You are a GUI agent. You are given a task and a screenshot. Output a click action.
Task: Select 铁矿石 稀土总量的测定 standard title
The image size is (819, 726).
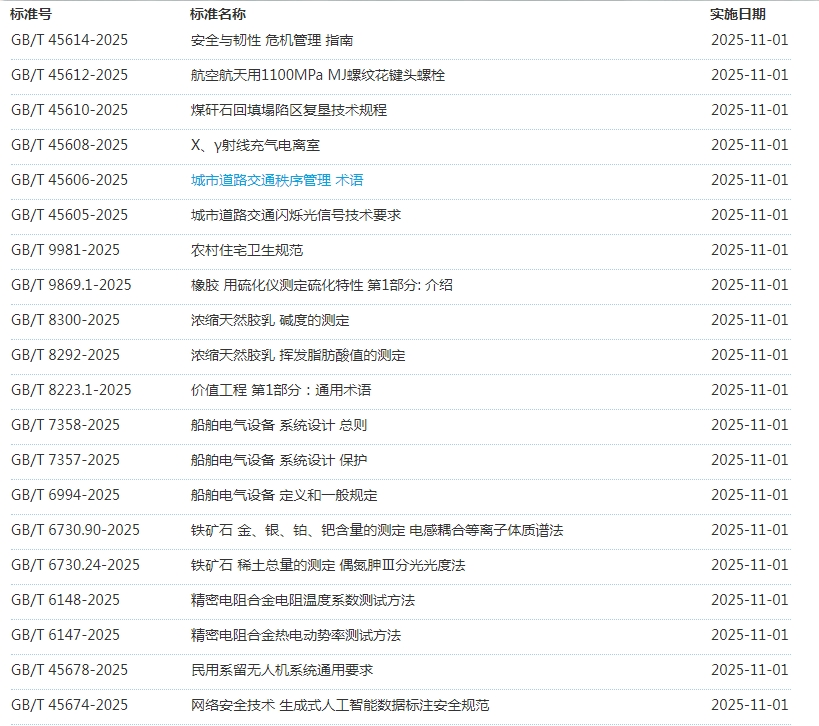pyautogui.click(x=328, y=565)
